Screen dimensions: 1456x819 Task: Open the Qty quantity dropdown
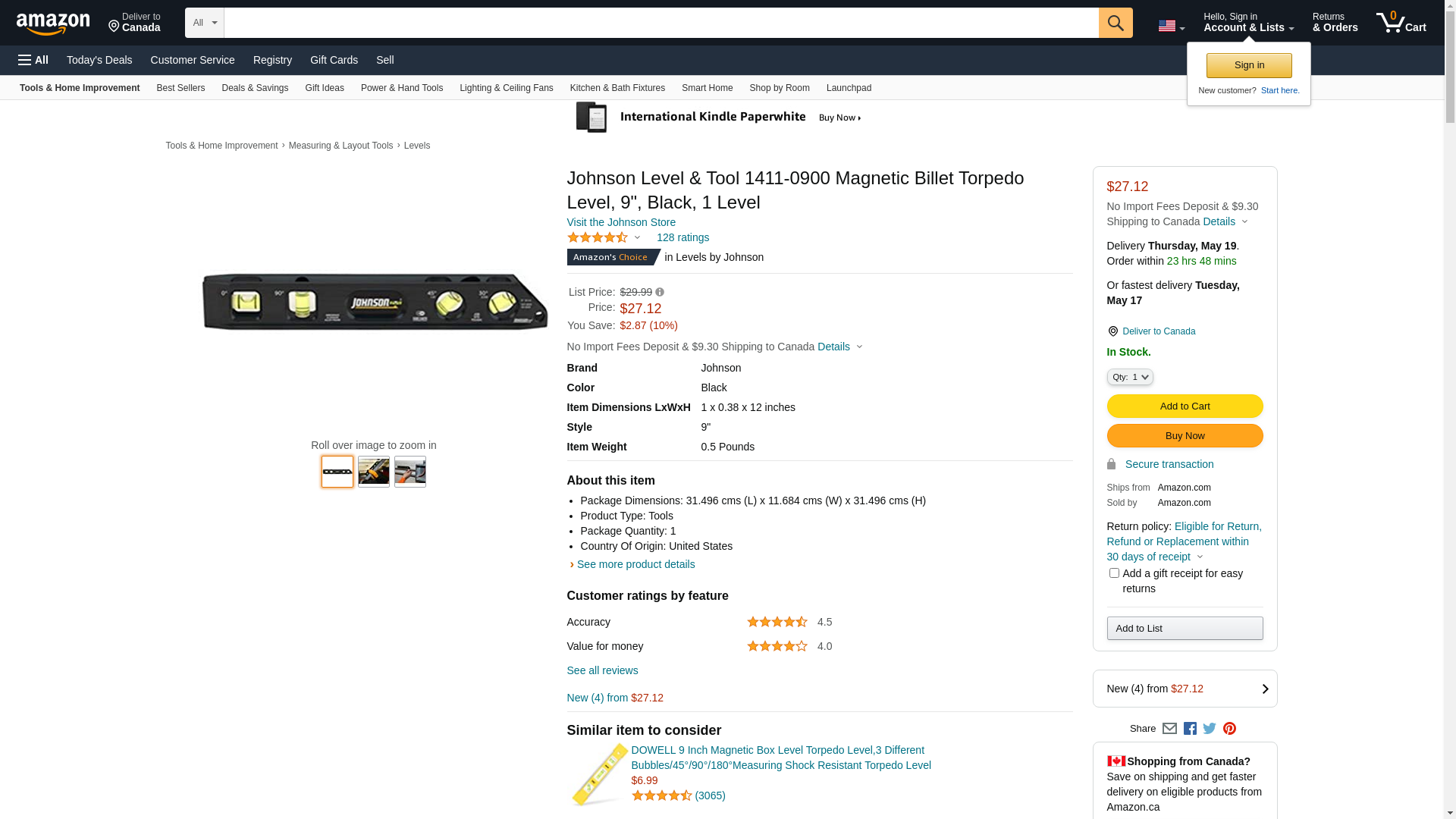[1130, 377]
